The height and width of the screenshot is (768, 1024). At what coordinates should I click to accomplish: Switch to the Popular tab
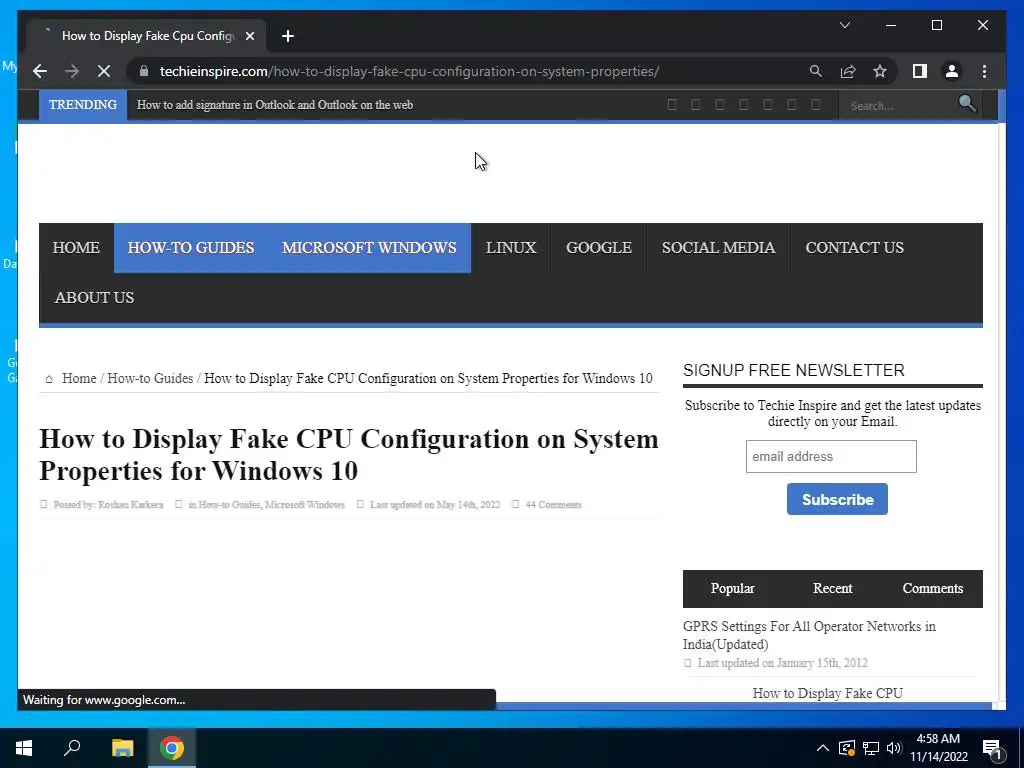(733, 588)
